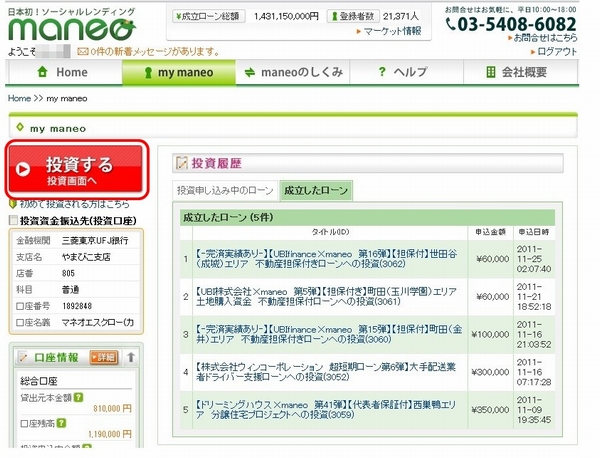Click the arrows icon beside maneoのしくみ
This screenshot has width=600, height=458.
(x=250, y=72)
